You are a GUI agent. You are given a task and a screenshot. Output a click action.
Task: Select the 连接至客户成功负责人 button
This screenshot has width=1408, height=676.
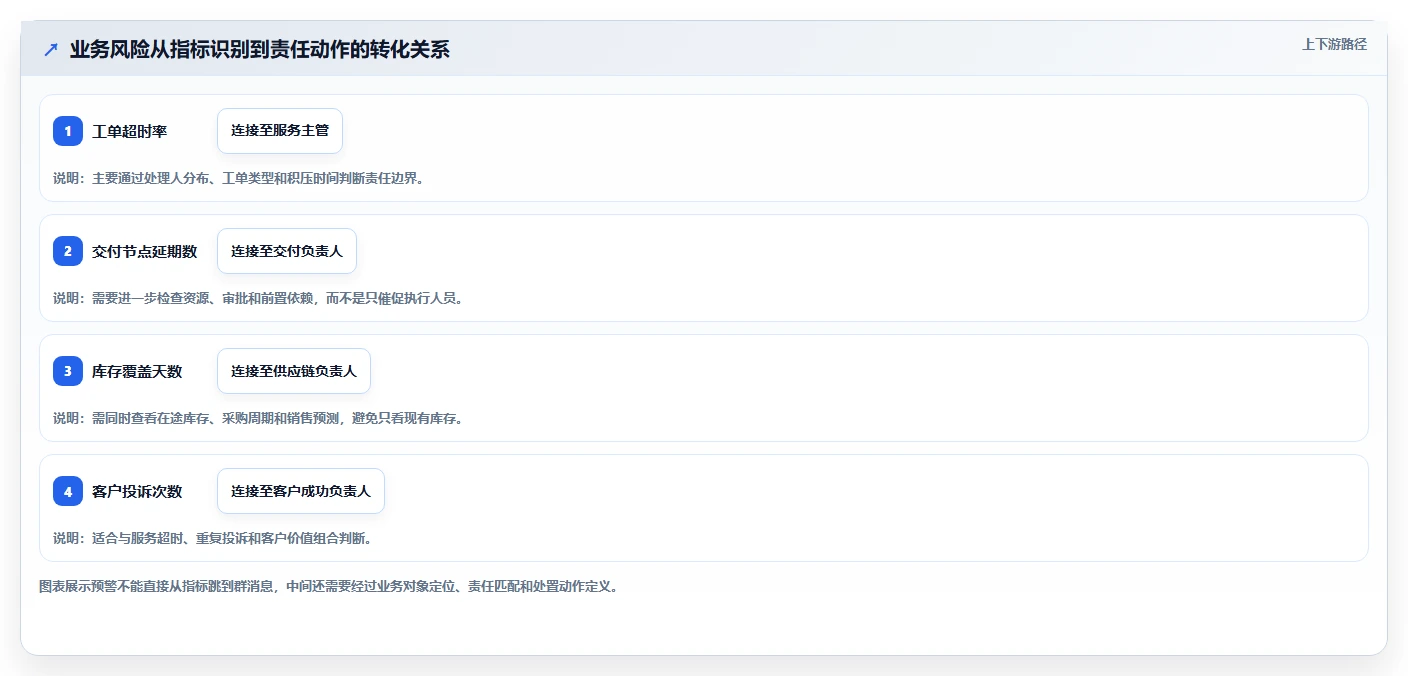[301, 491]
